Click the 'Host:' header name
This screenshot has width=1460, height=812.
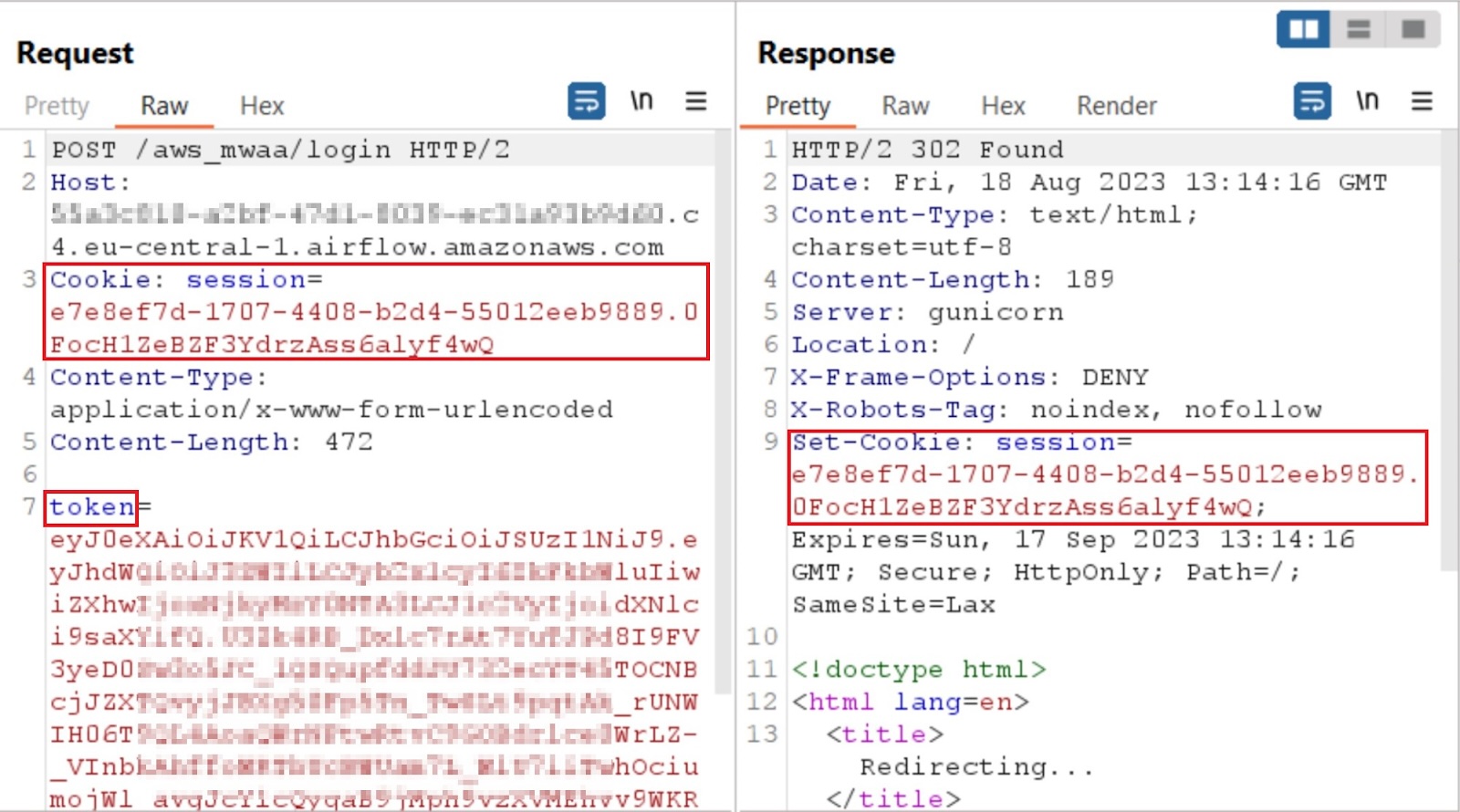click(x=90, y=182)
